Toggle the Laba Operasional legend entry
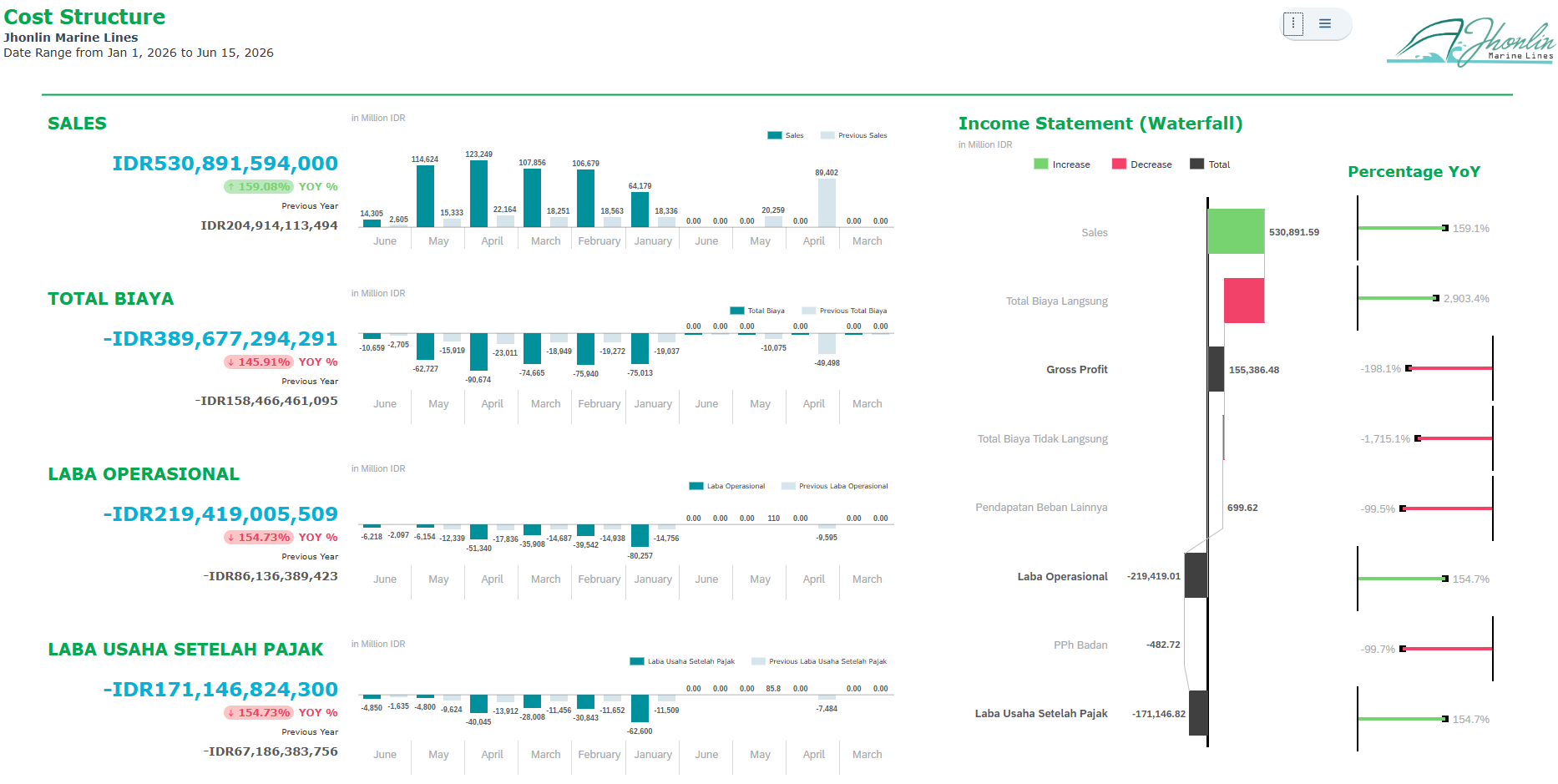The height and width of the screenshot is (784, 1558). click(727, 486)
